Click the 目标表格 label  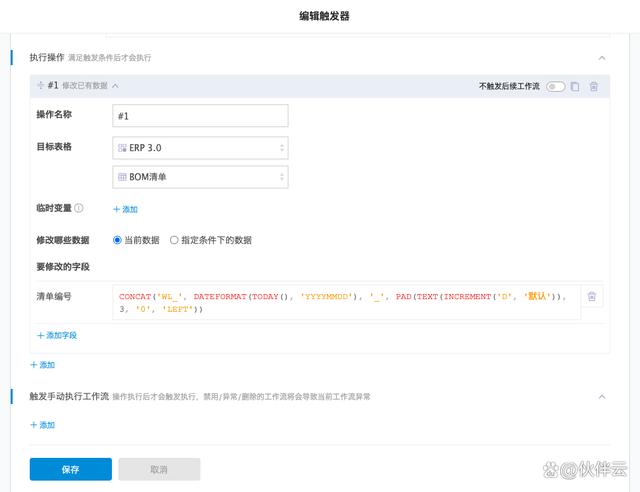54,147
